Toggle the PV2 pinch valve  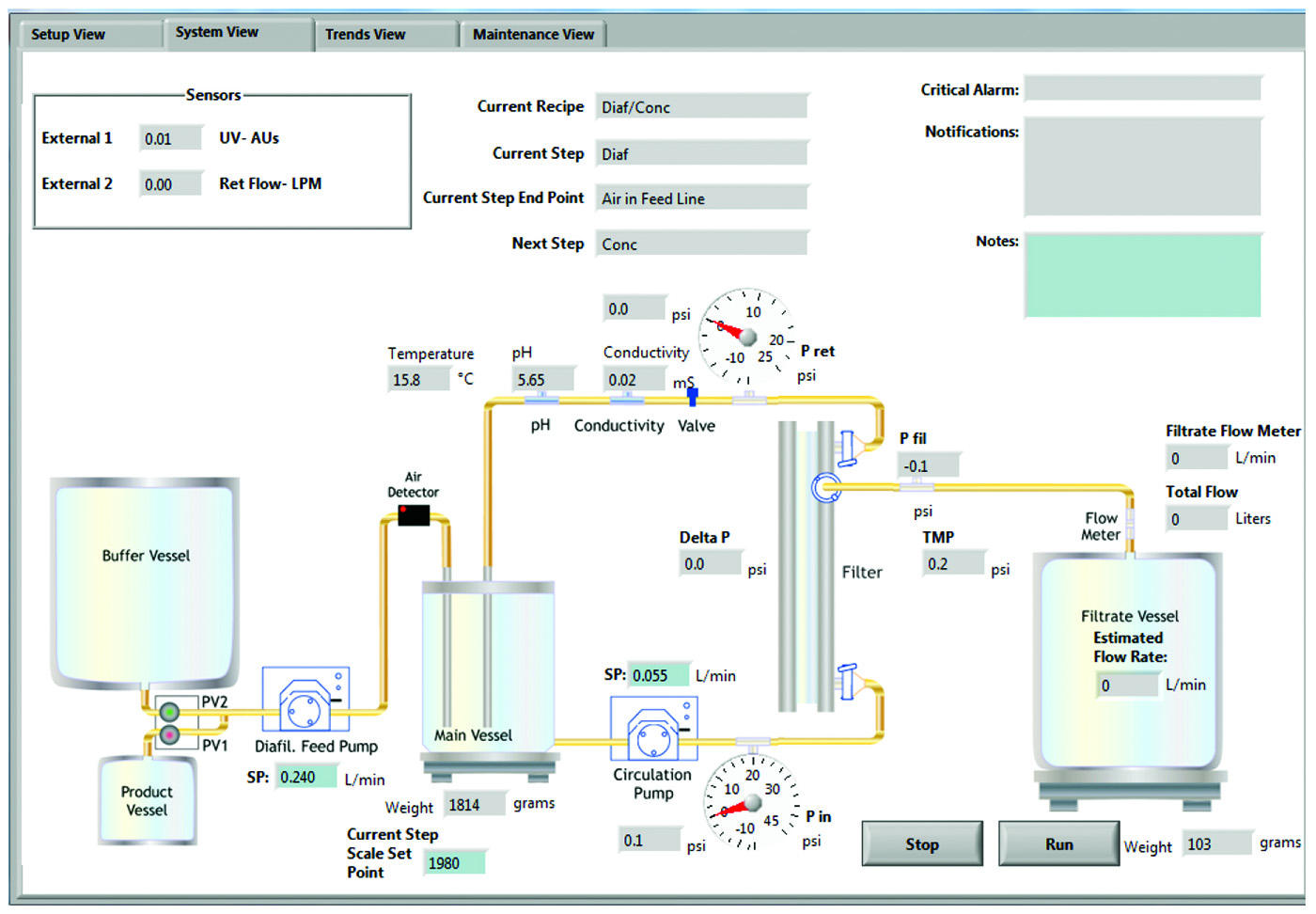(169, 711)
